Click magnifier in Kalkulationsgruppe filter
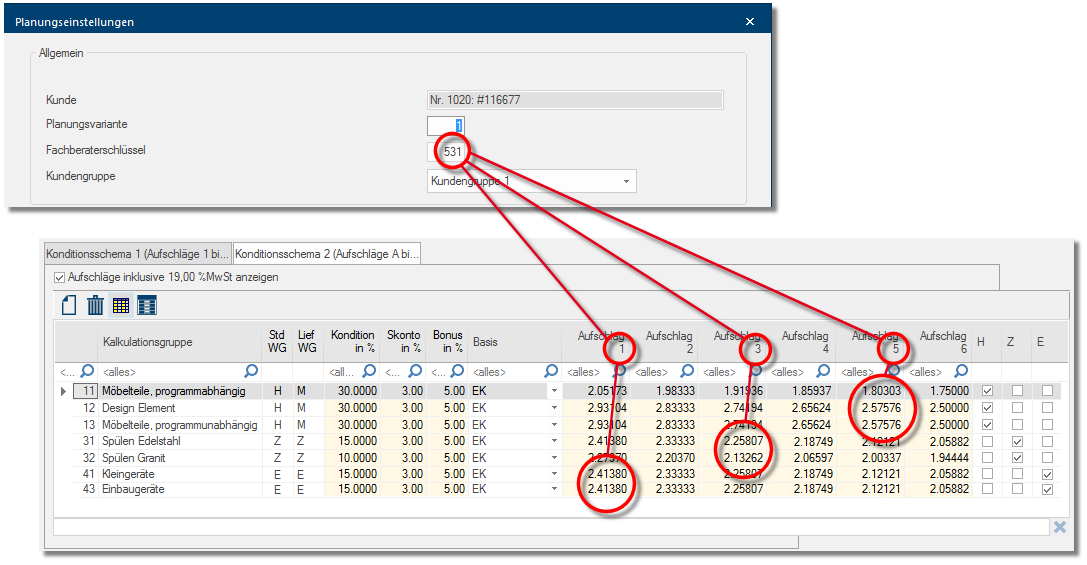 coord(249,372)
